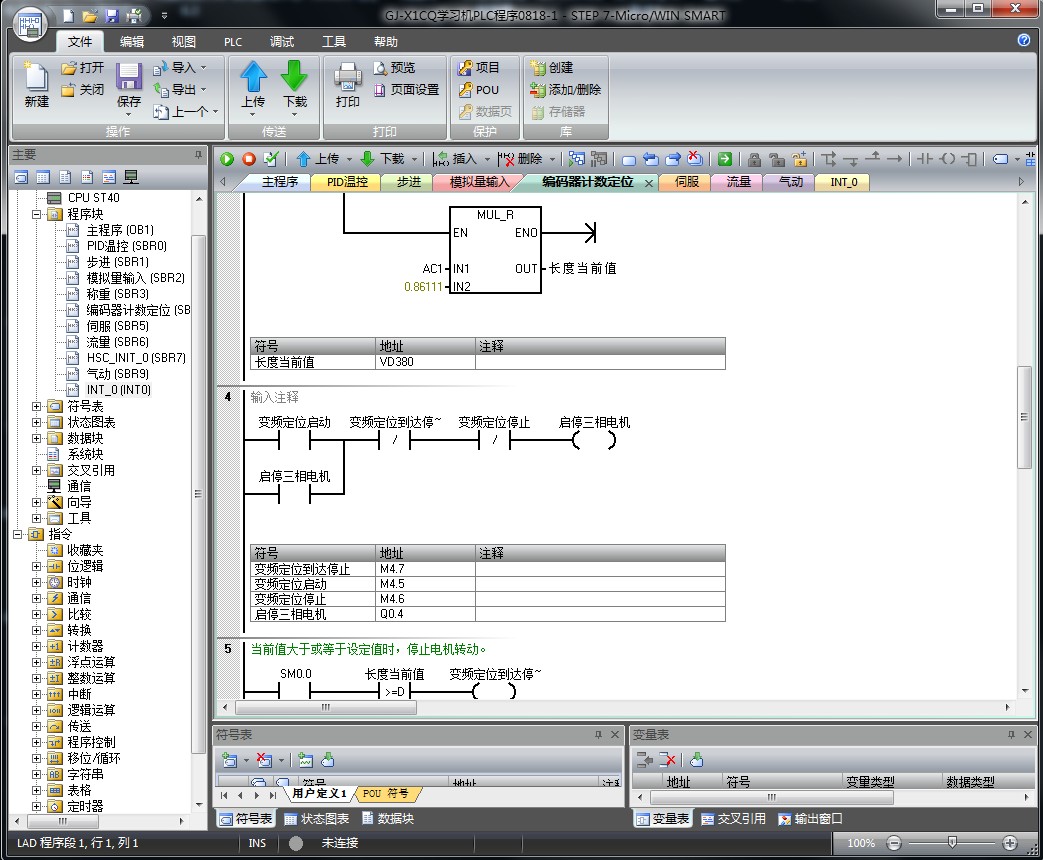Expand the 位逻辑 instruction folder
The height and width of the screenshot is (860, 1043).
pyautogui.click(x=37, y=567)
